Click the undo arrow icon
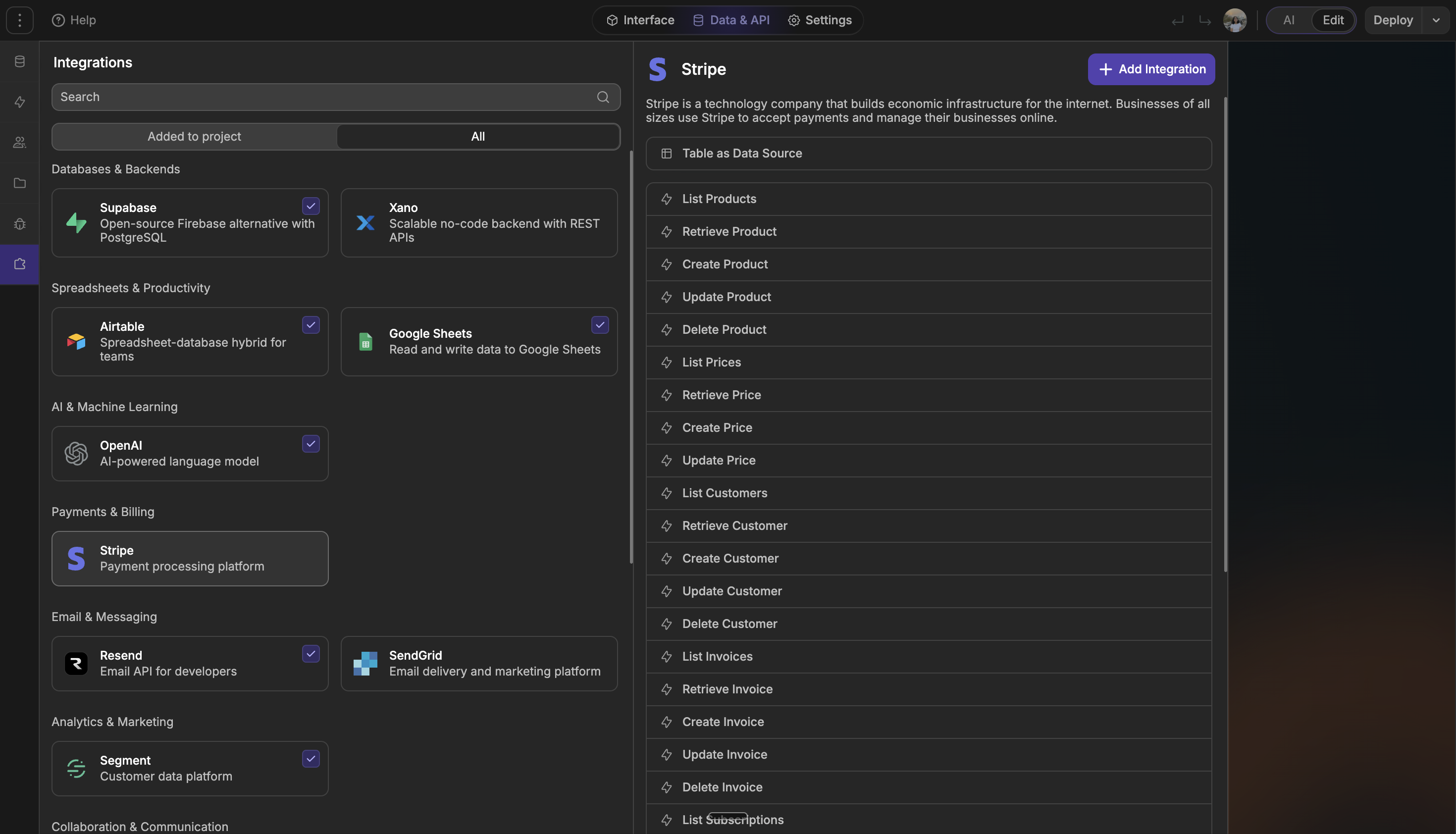 tap(1178, 21)
